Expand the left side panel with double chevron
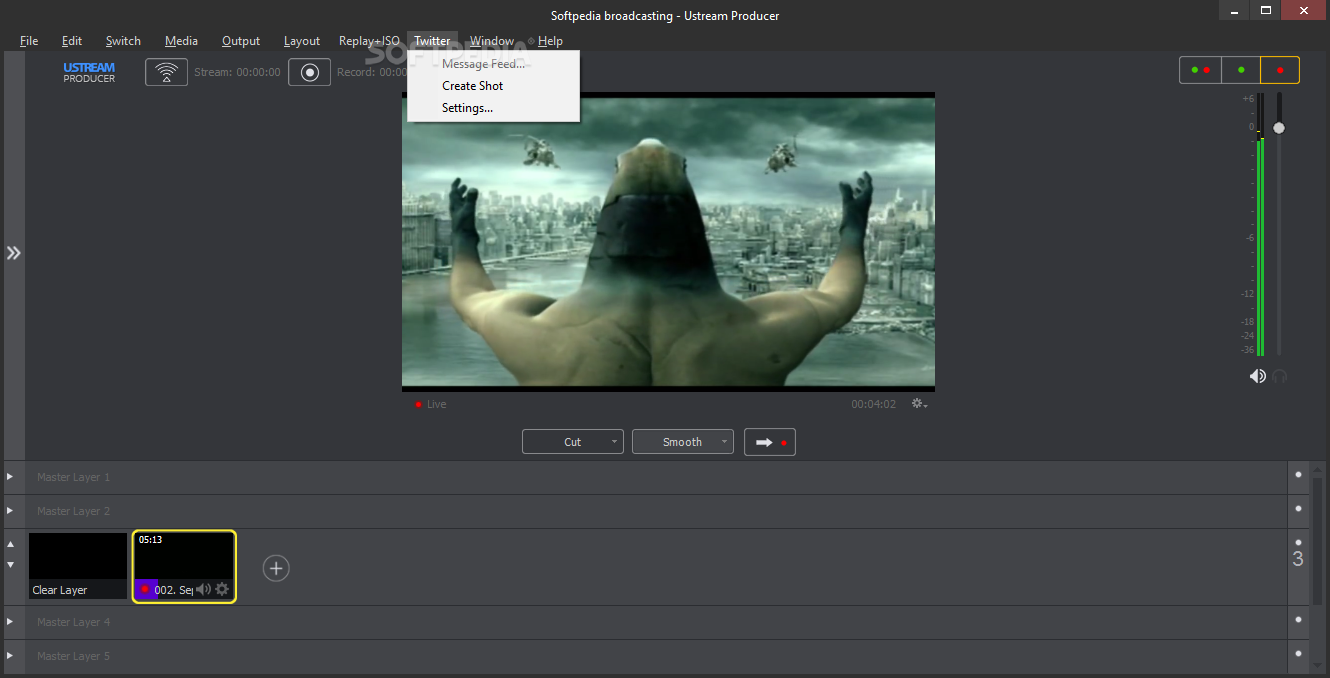 click(13, 253)
